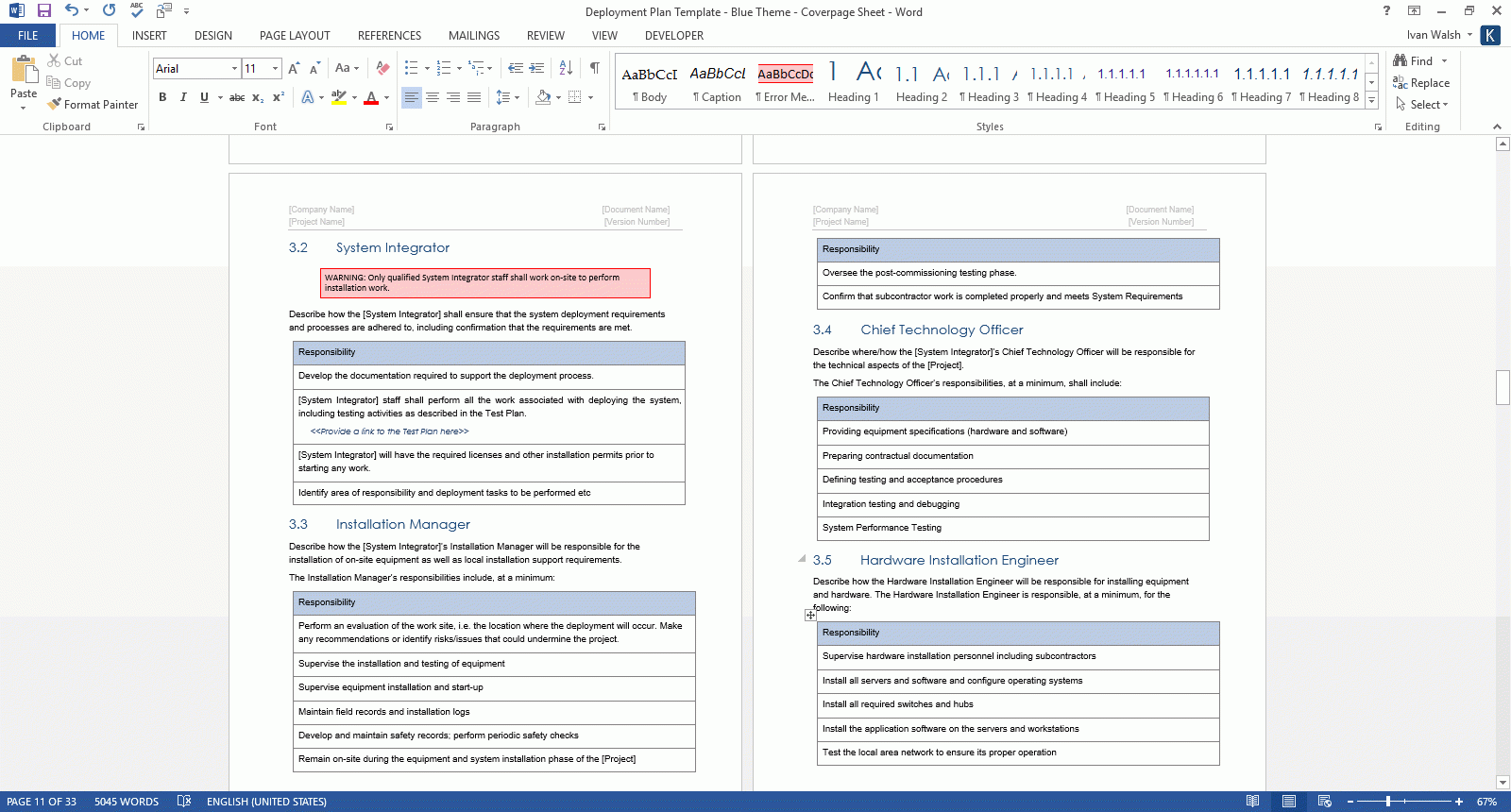Switch to the Page Layout tab
1511x812 pixels.
(x=295, y=36)
